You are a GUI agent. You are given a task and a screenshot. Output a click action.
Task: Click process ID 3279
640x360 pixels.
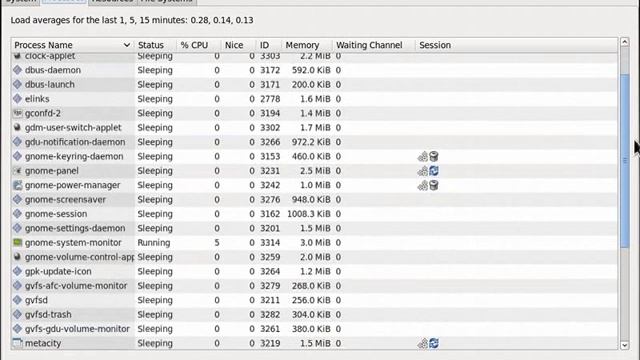(270, 286)
